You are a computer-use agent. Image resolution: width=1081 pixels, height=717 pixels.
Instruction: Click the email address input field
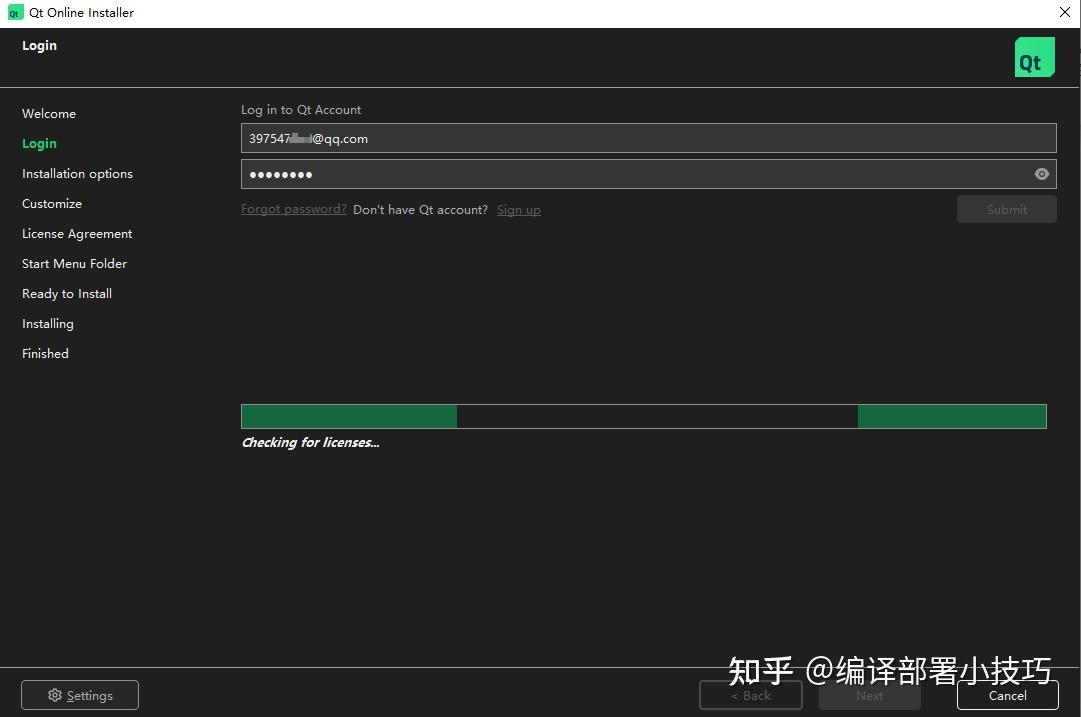click(x=648, y=138)
